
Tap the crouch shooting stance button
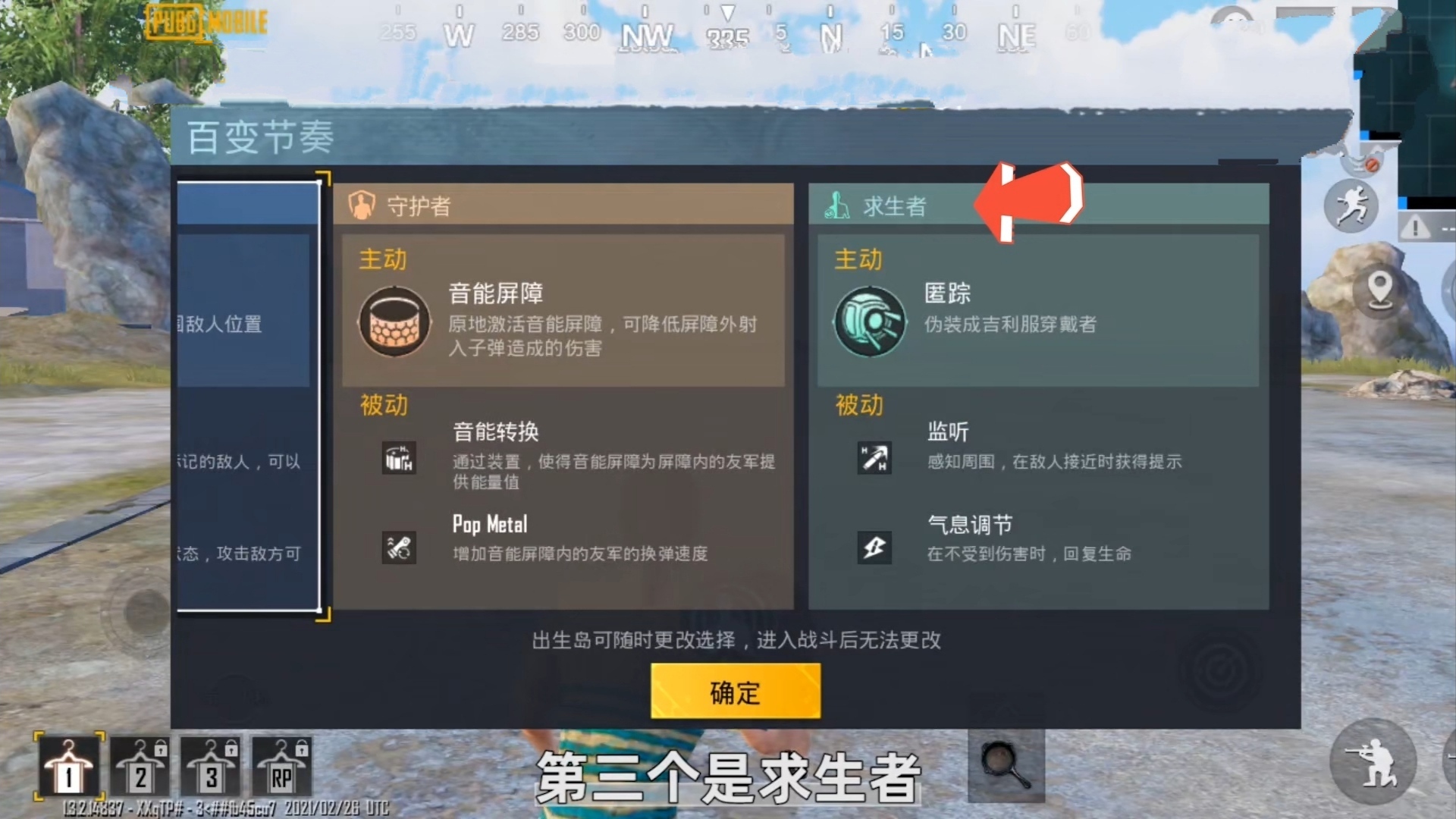(1374, 761)
